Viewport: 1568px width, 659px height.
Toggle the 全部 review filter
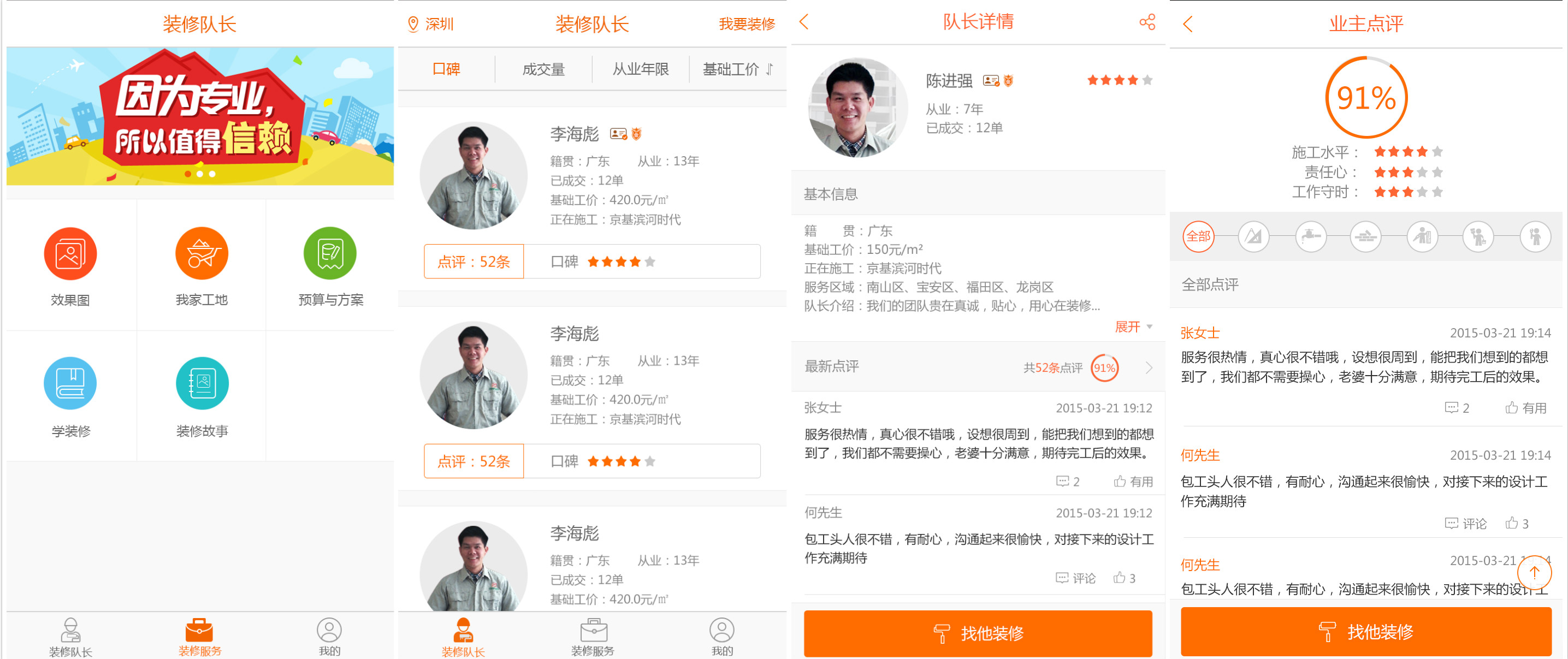pyautogui.click(x=1197, y=238)
